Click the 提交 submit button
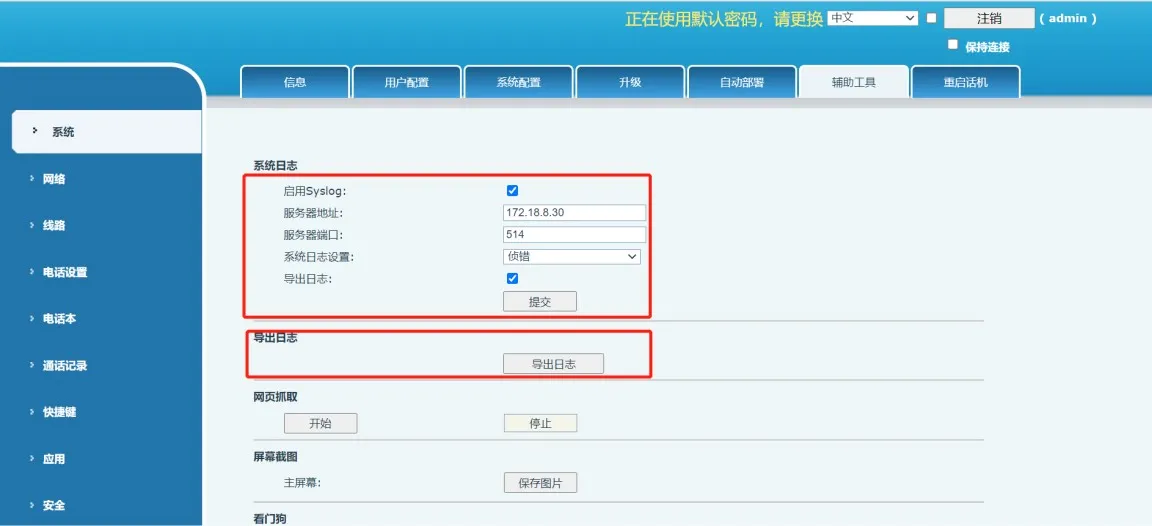This screenshot has width=1152, height=526. click(x=540, y=302)
